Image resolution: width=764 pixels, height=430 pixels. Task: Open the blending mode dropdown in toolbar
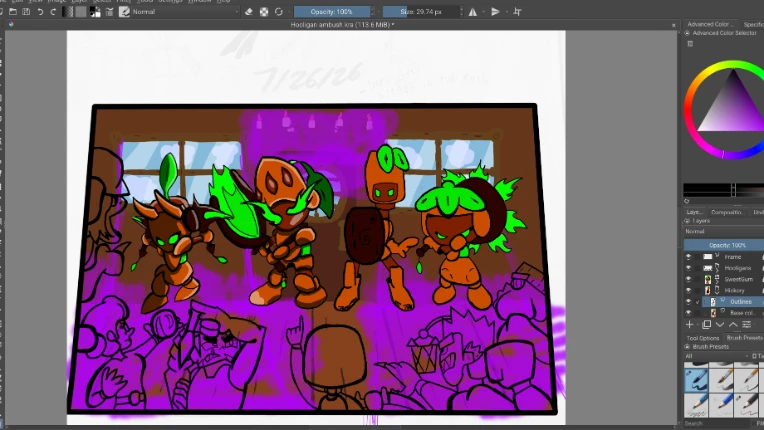click(186, 12)
